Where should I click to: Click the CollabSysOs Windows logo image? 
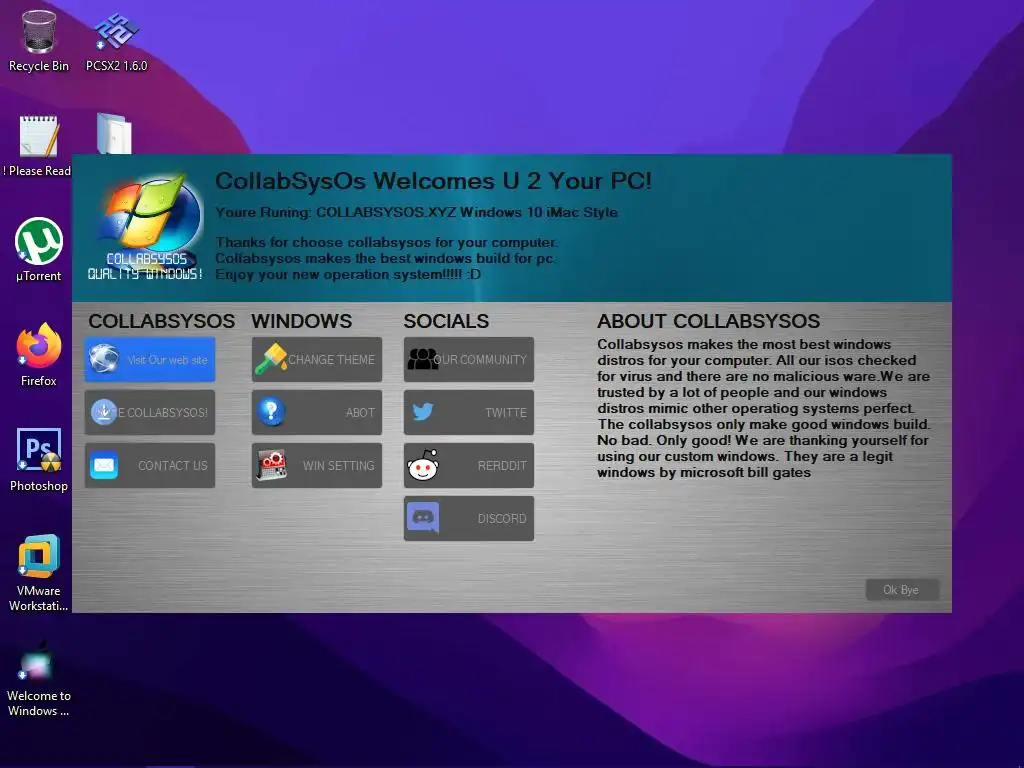click(x=145, y=227)
